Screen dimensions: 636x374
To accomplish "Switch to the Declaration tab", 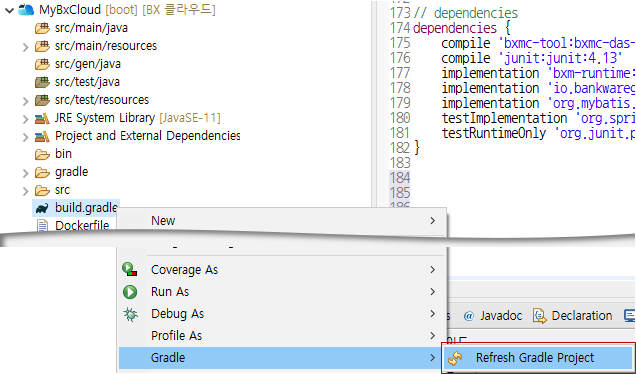I will pos(572,316).
